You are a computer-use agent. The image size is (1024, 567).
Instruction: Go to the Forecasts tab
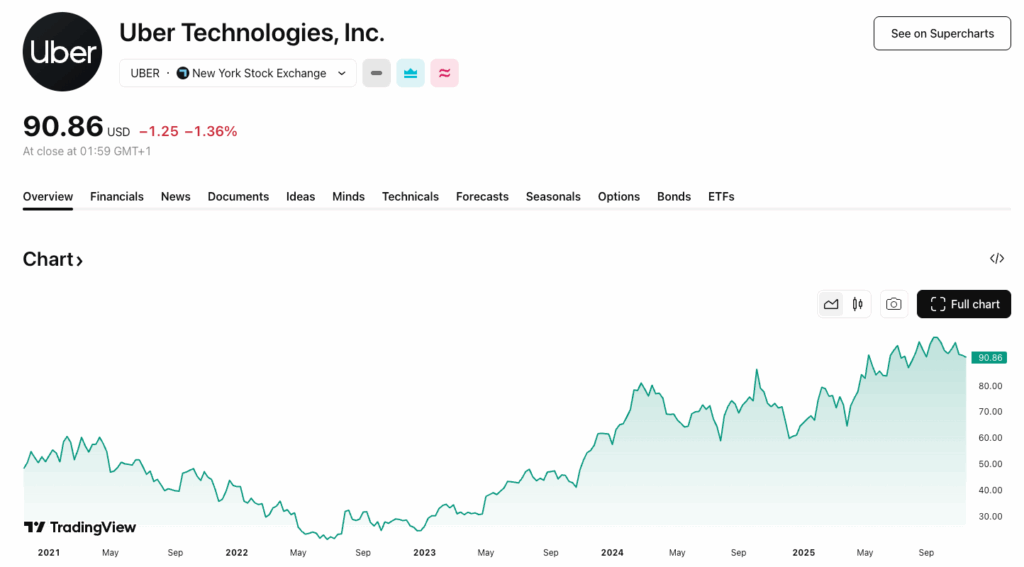point(482,197)
